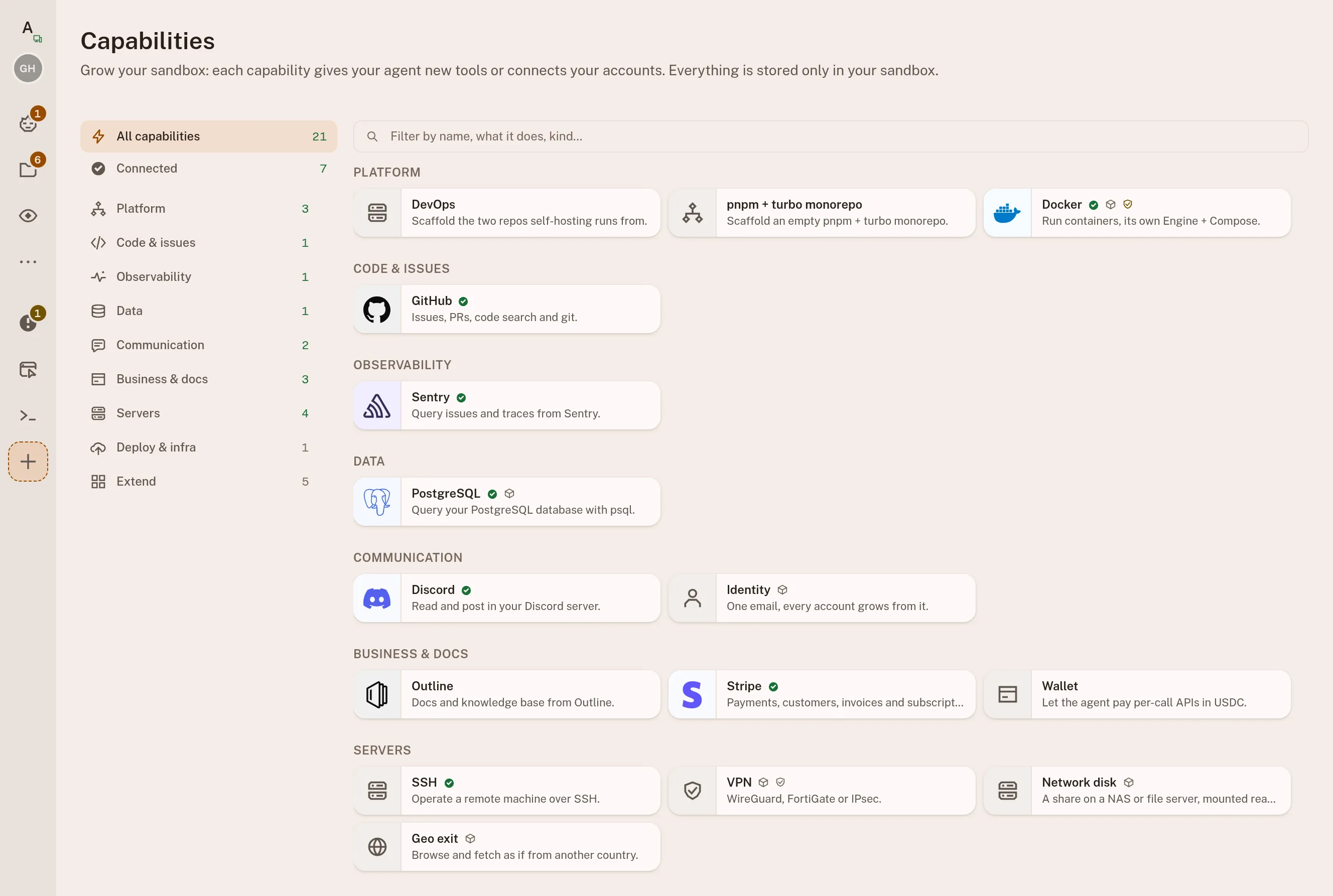Open the three-dots more menu in the sidebar
Screen dimensions: 1333x896
[x=28, y=262]
